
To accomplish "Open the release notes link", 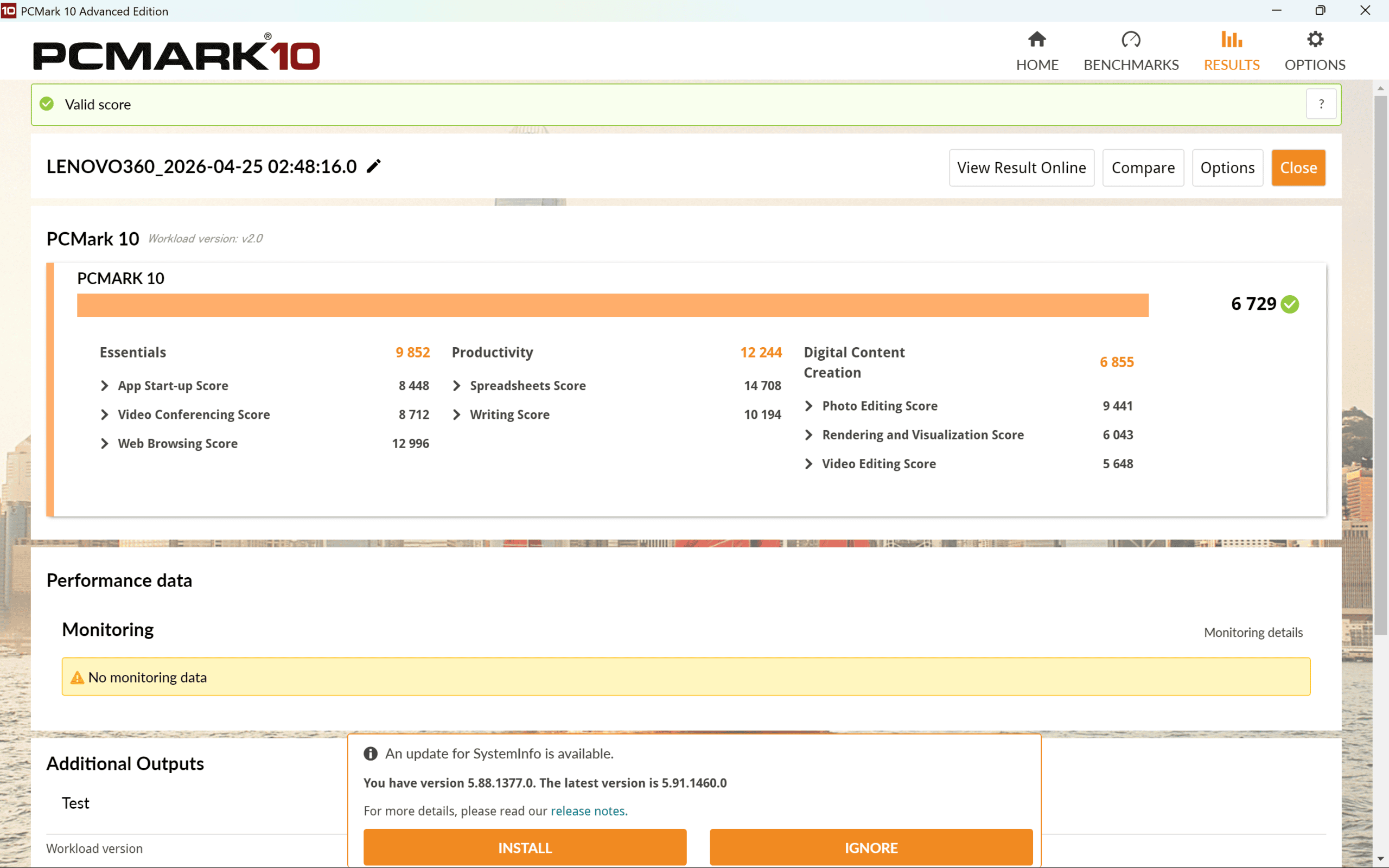I will point(587,810).
